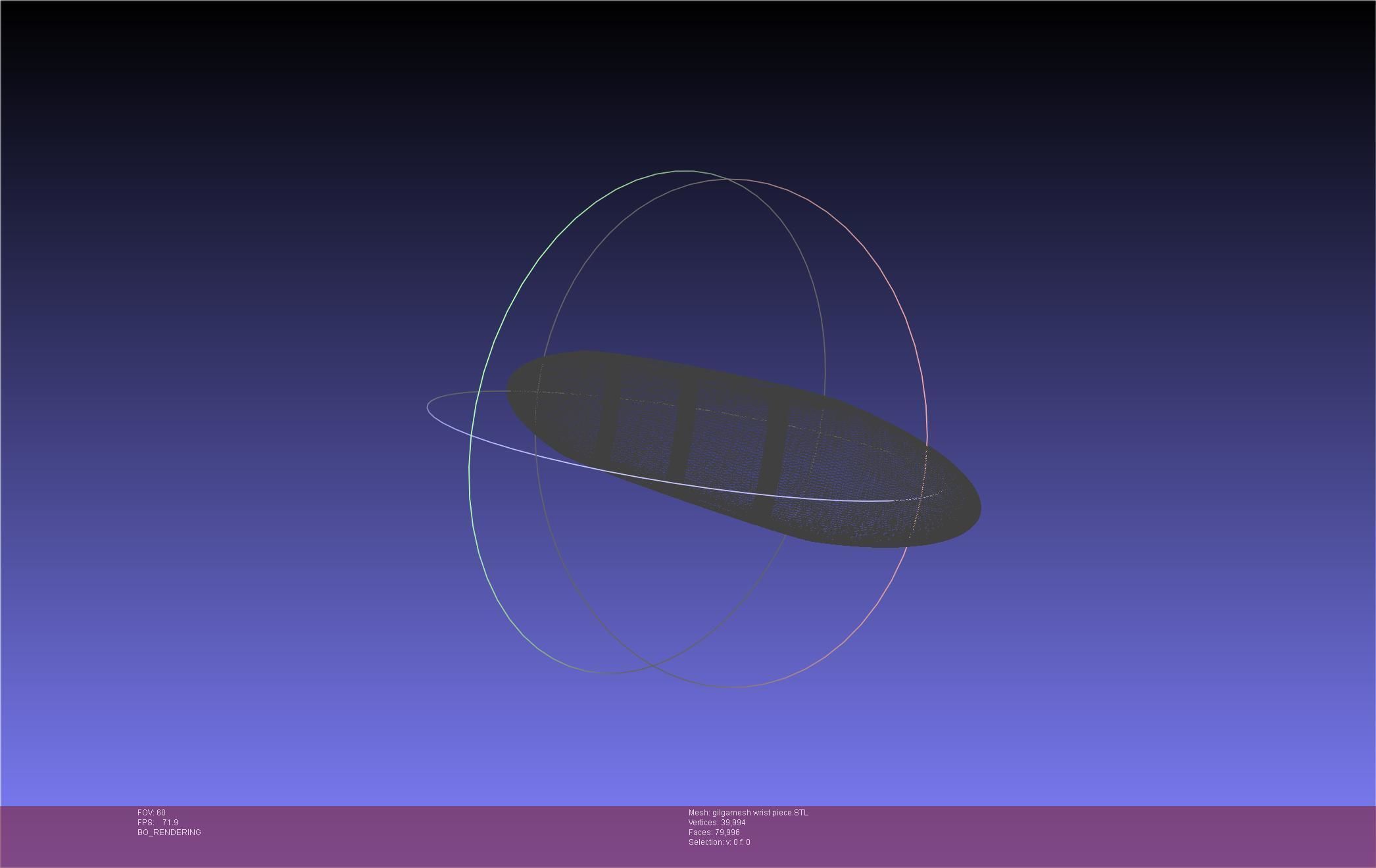Click the middle dark band on mesh

[683, 434]
